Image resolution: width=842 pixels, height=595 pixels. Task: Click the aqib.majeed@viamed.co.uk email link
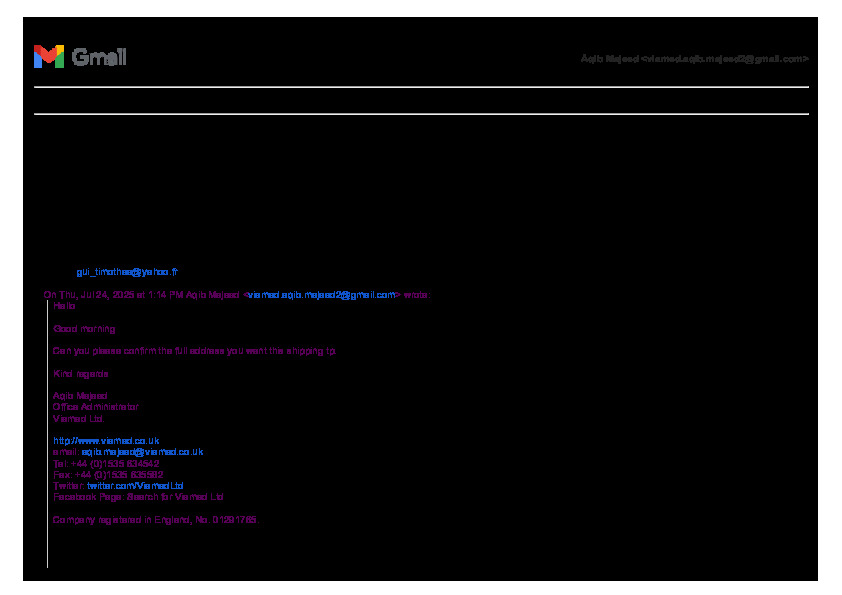[x=142, y=451]
